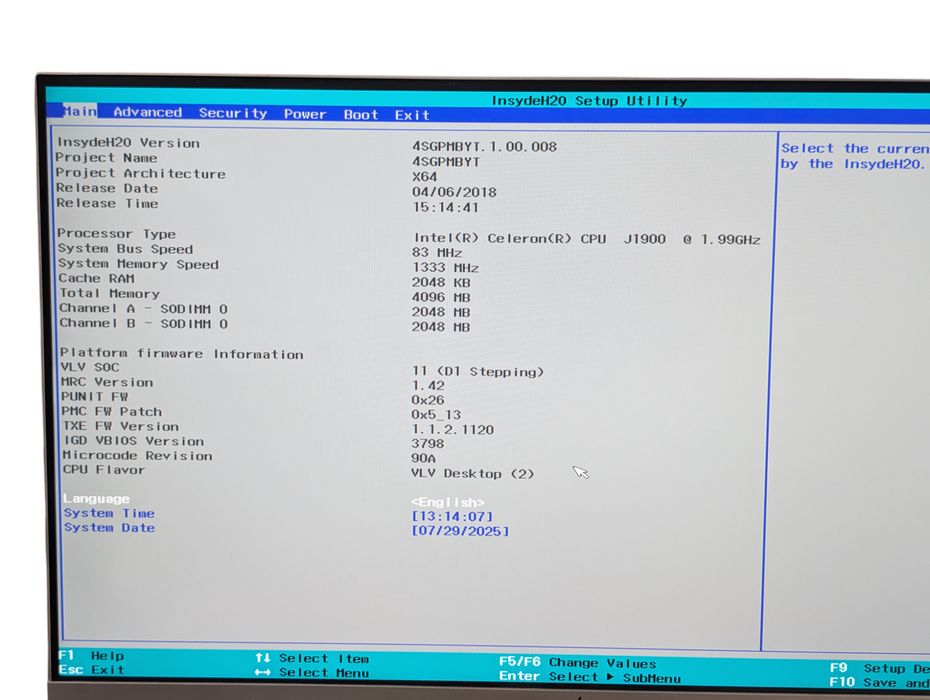Click the Cache RAM label
The width and height of the screenshot is (930, 700).
click(97, 278)
